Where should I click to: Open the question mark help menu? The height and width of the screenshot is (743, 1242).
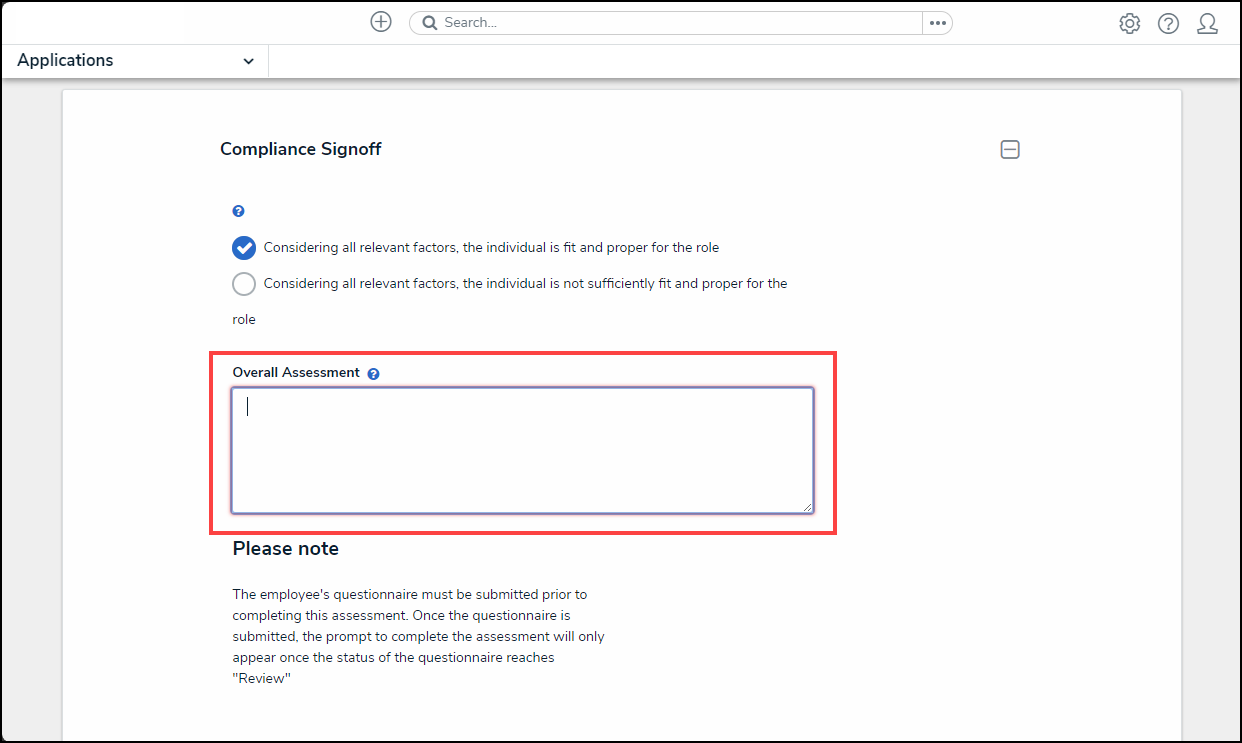click(x=1168, y=24)
